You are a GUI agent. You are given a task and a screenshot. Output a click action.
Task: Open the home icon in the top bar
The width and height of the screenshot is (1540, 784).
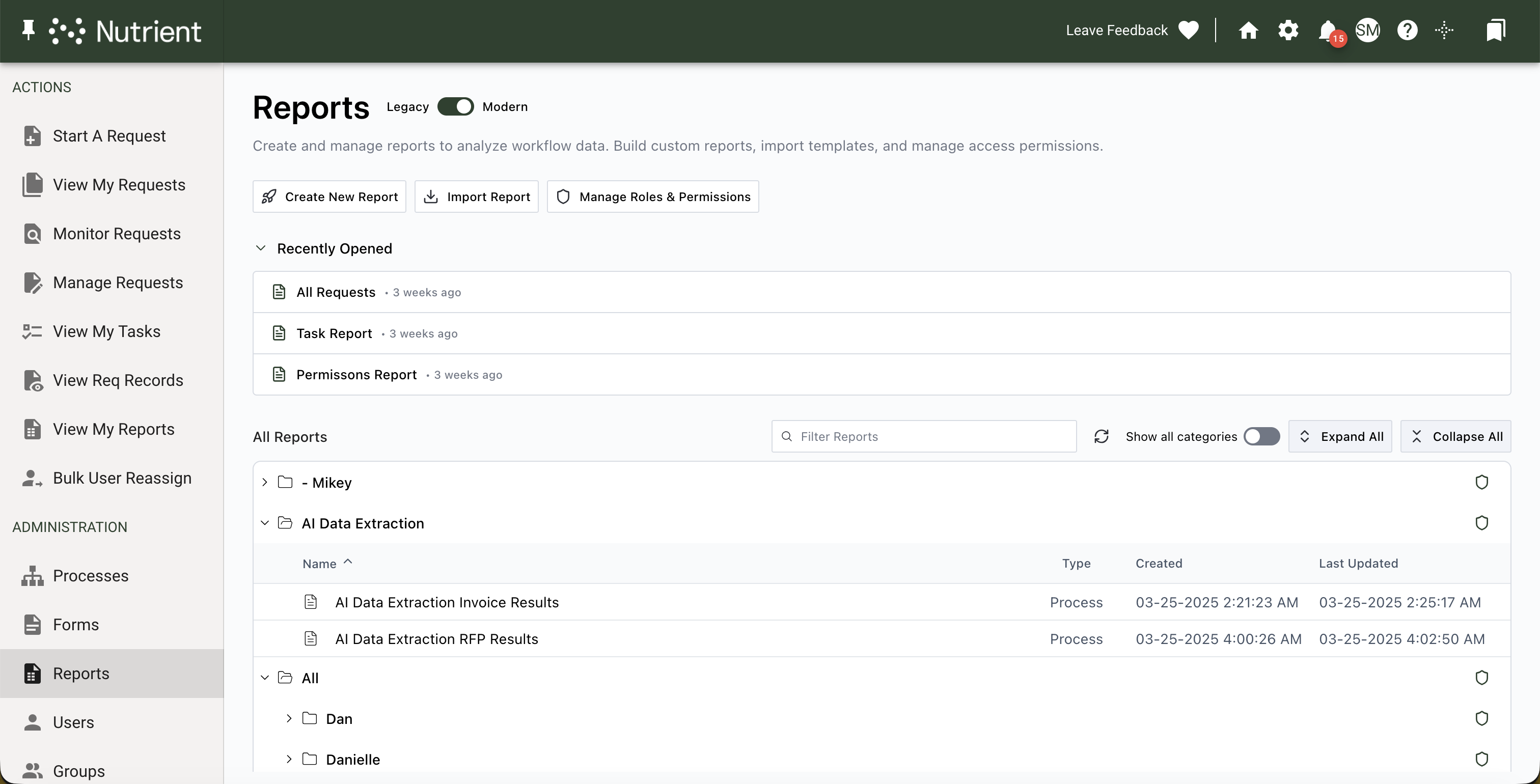1249,31
